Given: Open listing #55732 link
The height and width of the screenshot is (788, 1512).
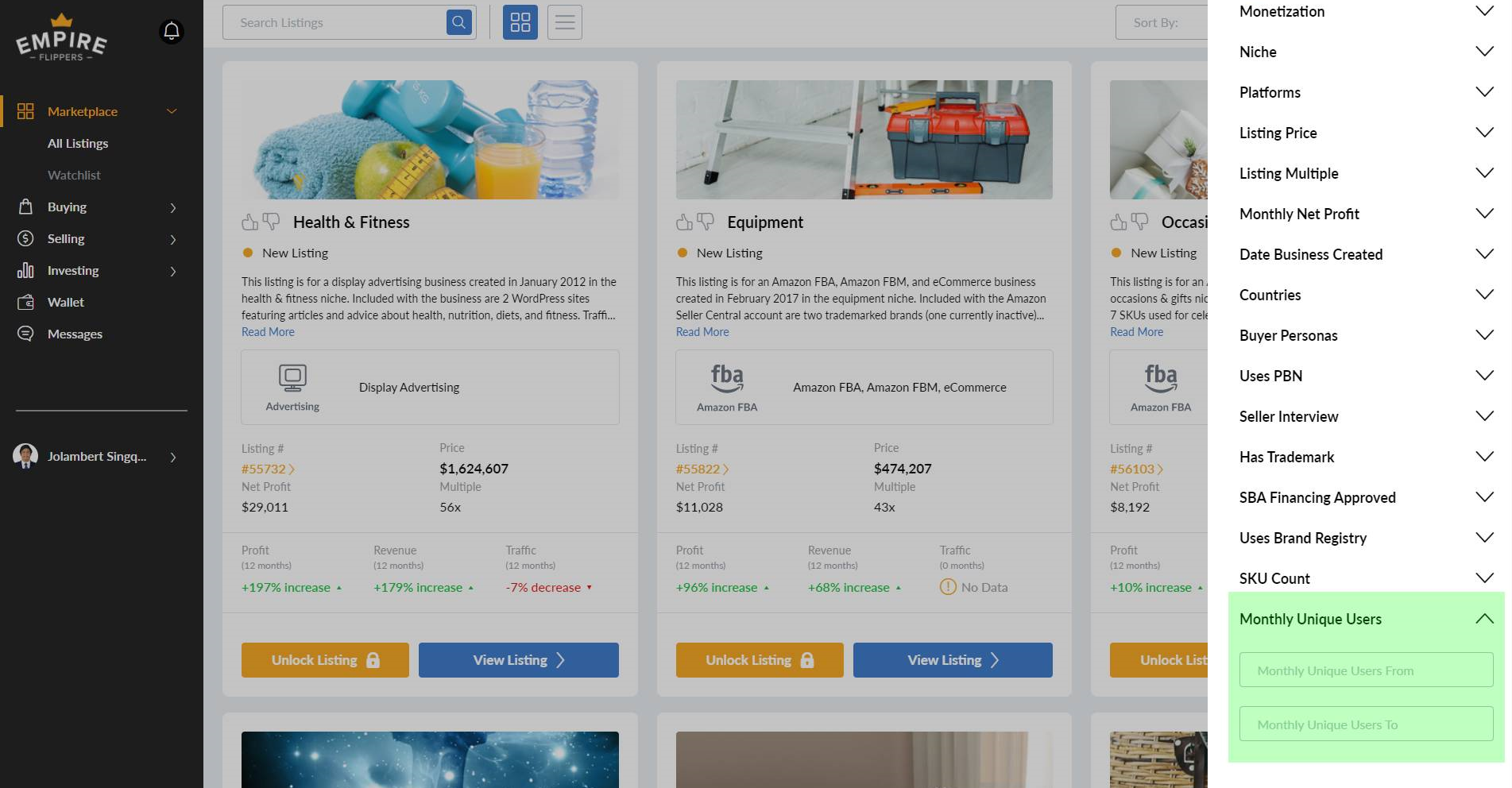Looking at the screenshot, I should (268, 469).
